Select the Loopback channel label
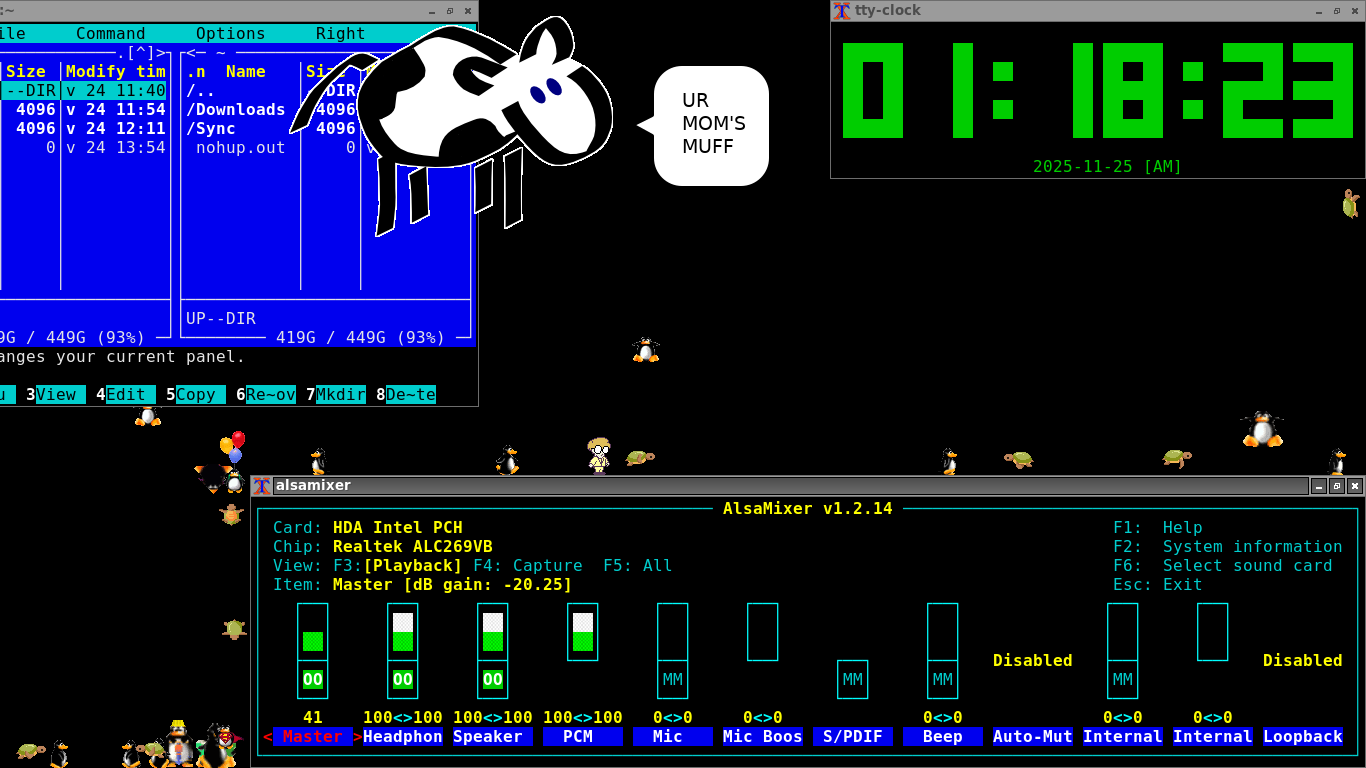 [1303, 736]
